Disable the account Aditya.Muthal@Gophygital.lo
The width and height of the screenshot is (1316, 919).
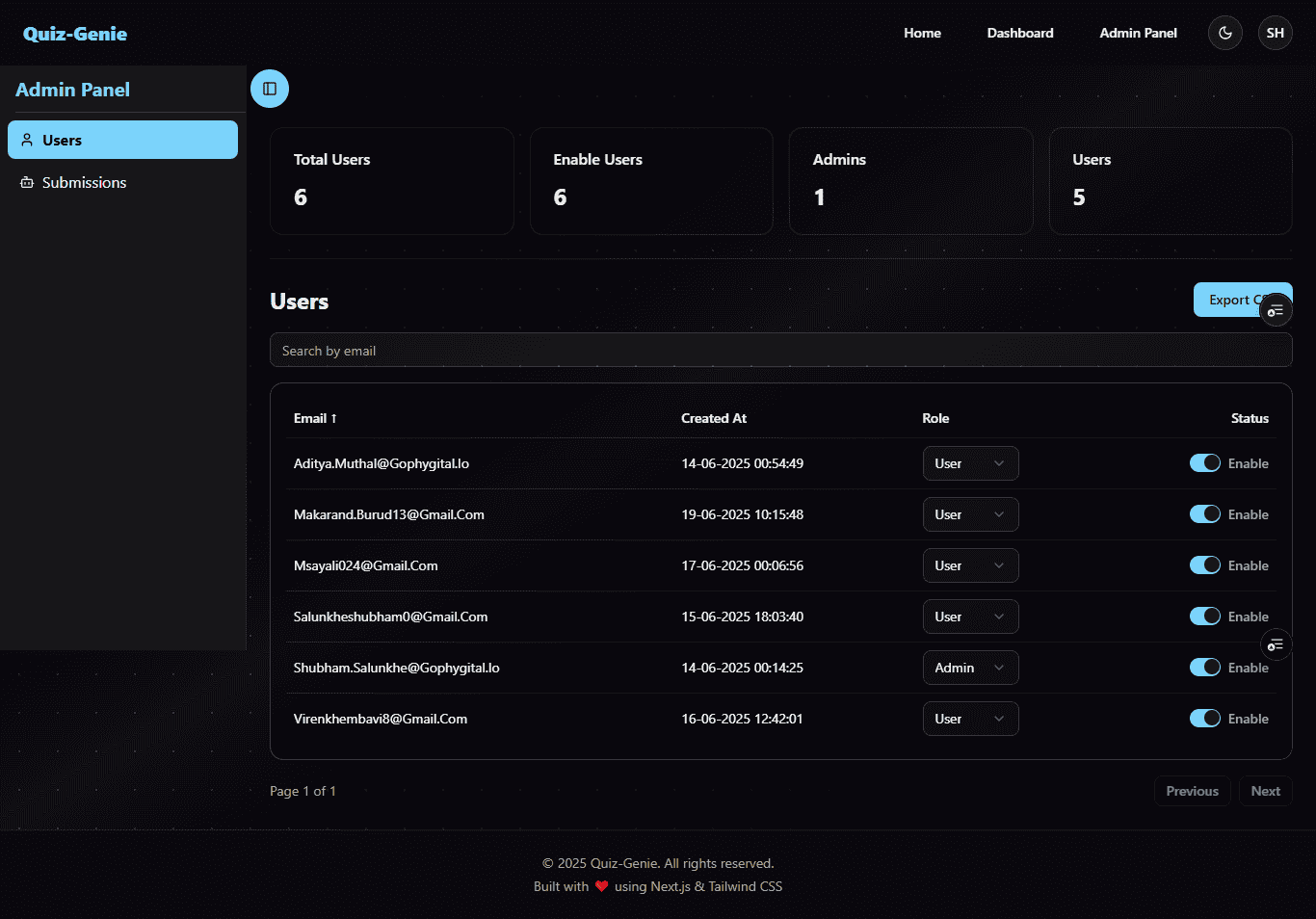1204,462
